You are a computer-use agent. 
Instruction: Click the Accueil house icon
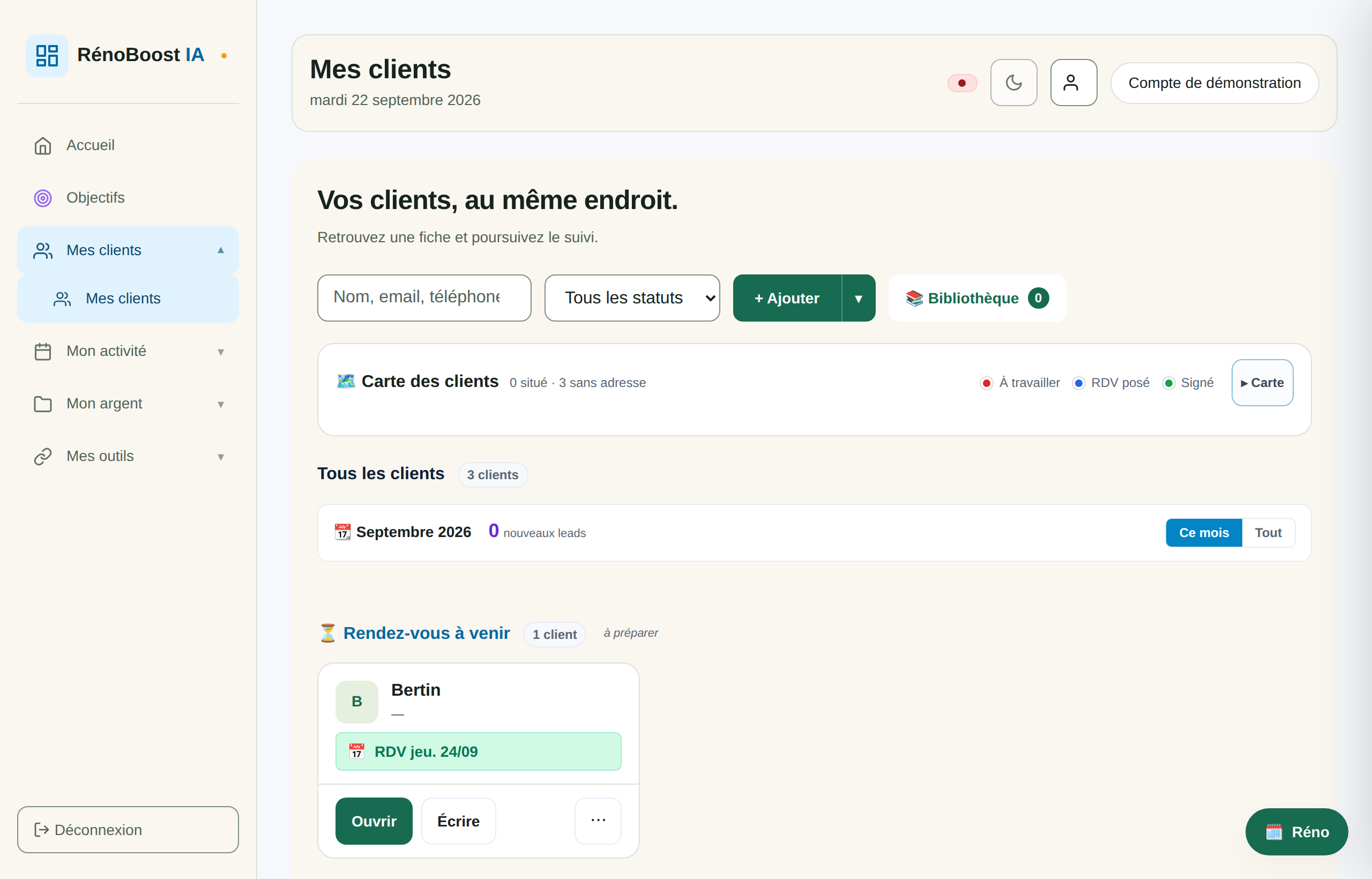point(43,146)
